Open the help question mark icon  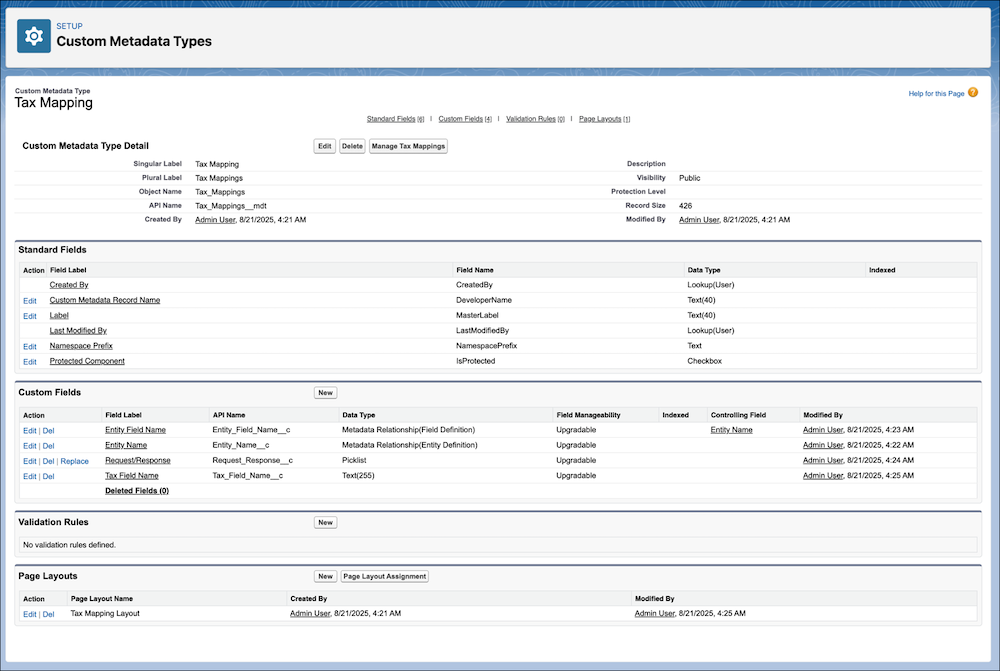click(x=973, y=92)
